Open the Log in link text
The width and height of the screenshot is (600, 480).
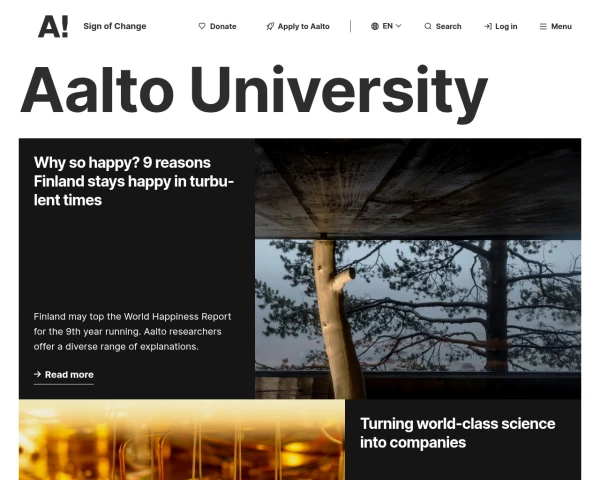click(506, 26)
